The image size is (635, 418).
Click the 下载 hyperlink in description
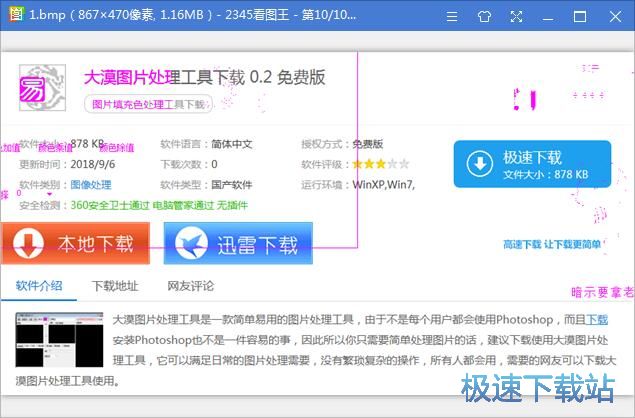[x=597, y=320]
